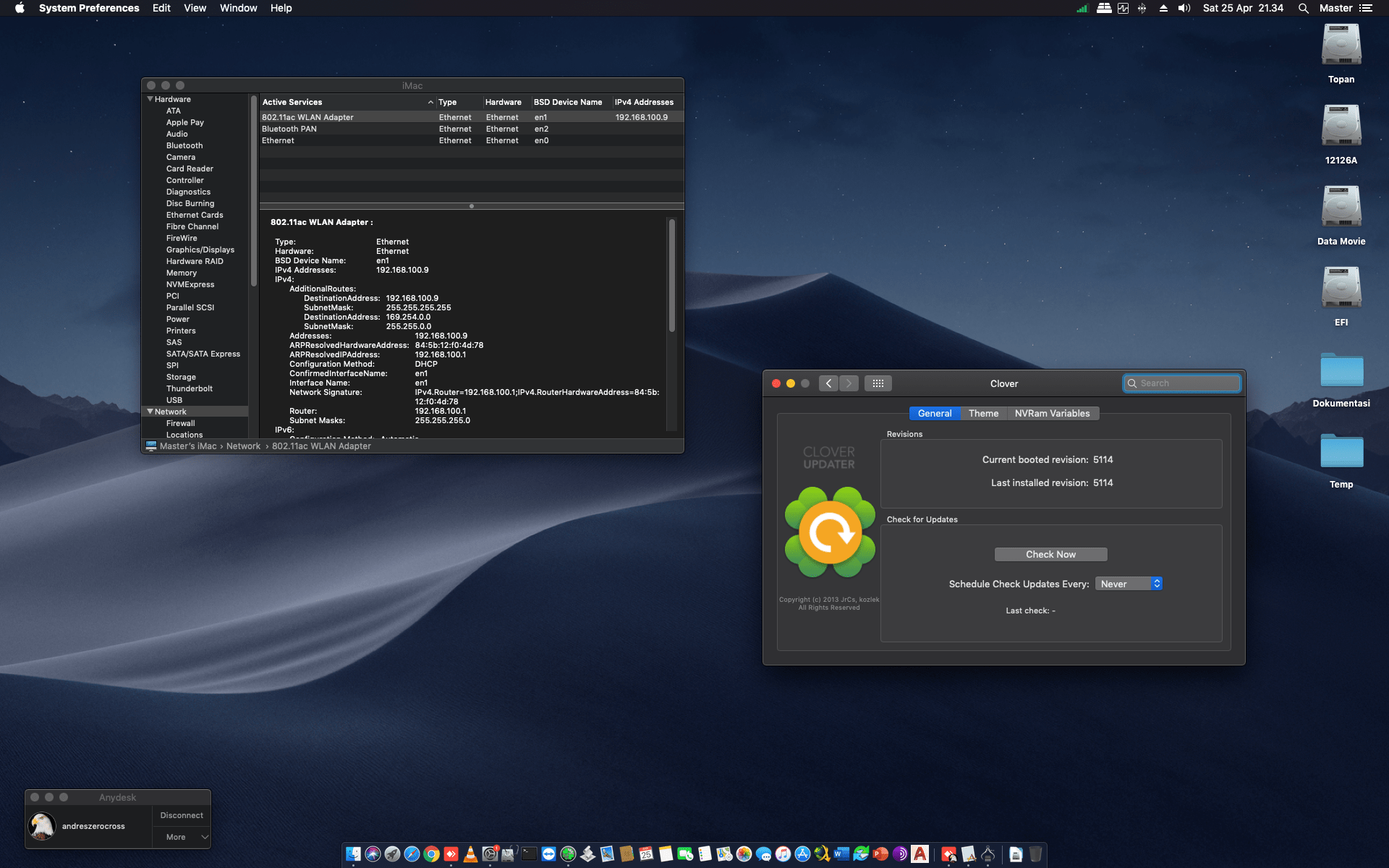This screenshot has height=868, width=1389.
Task: Open AutoCAD from the dock
Action: click(x=919, y=854)
